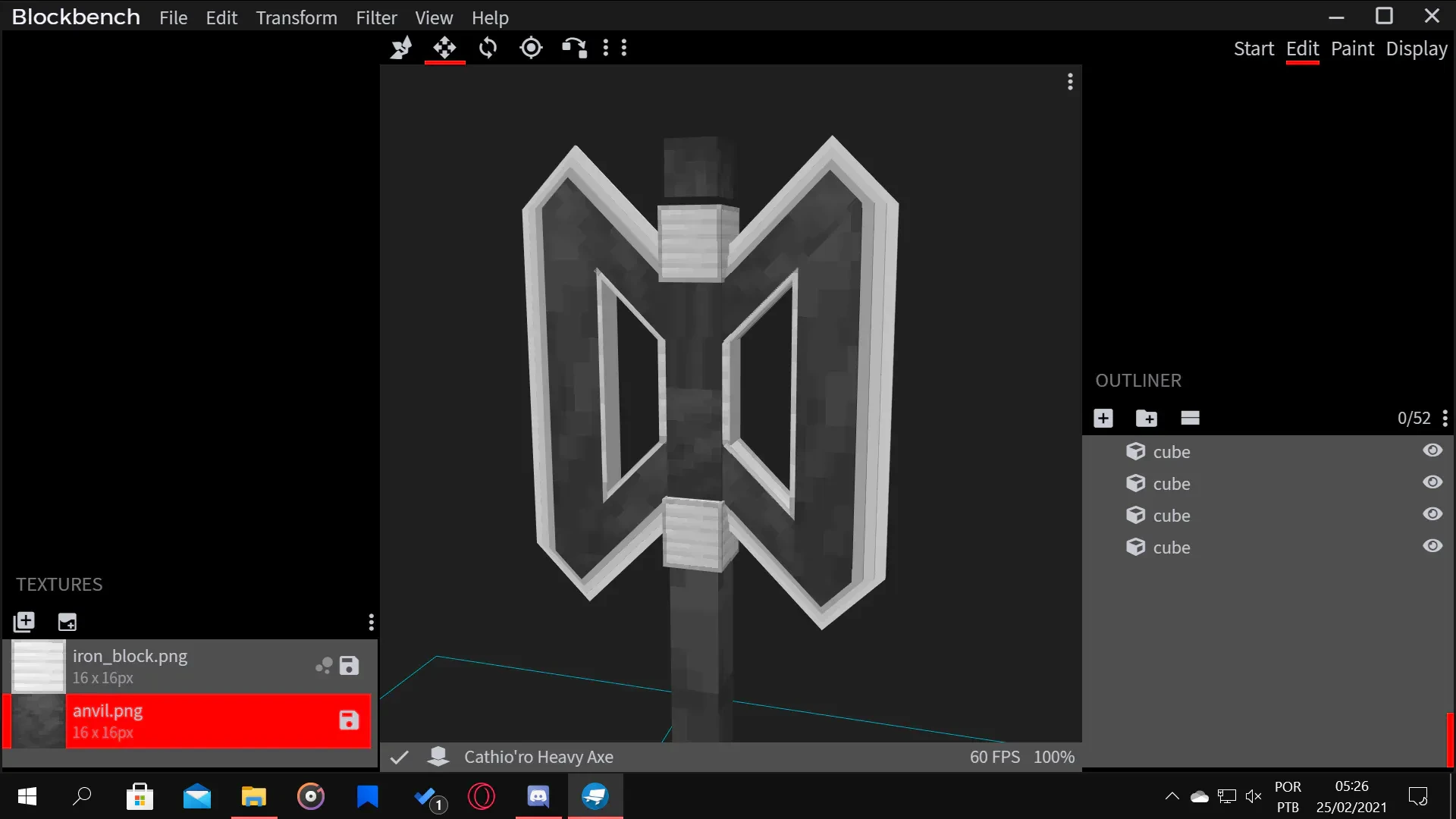Open Opera browser from the taskbar
The image size is (1456, 819).
pyautogui.click(x=482, y=796)
